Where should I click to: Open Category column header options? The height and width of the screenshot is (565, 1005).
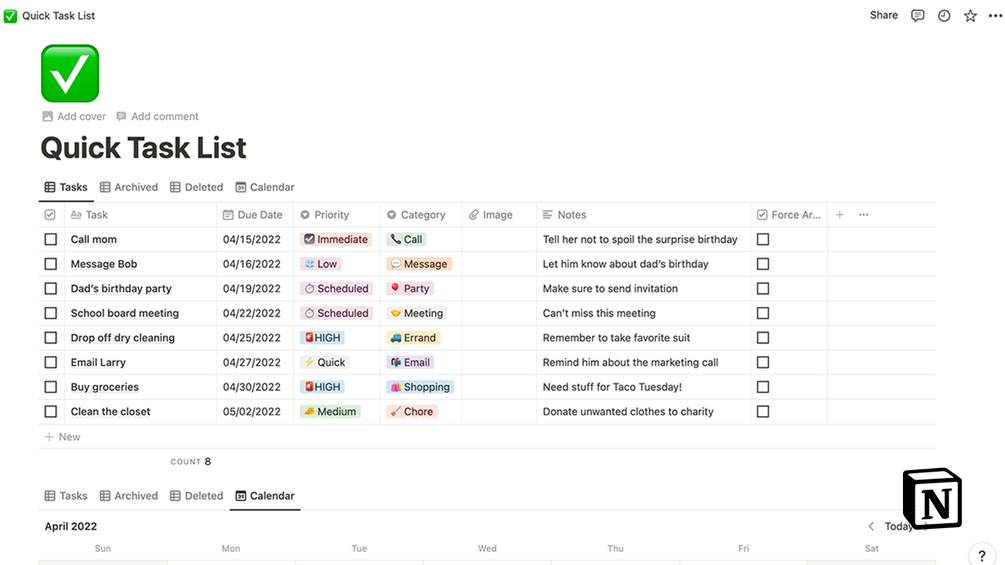point(422,215)
